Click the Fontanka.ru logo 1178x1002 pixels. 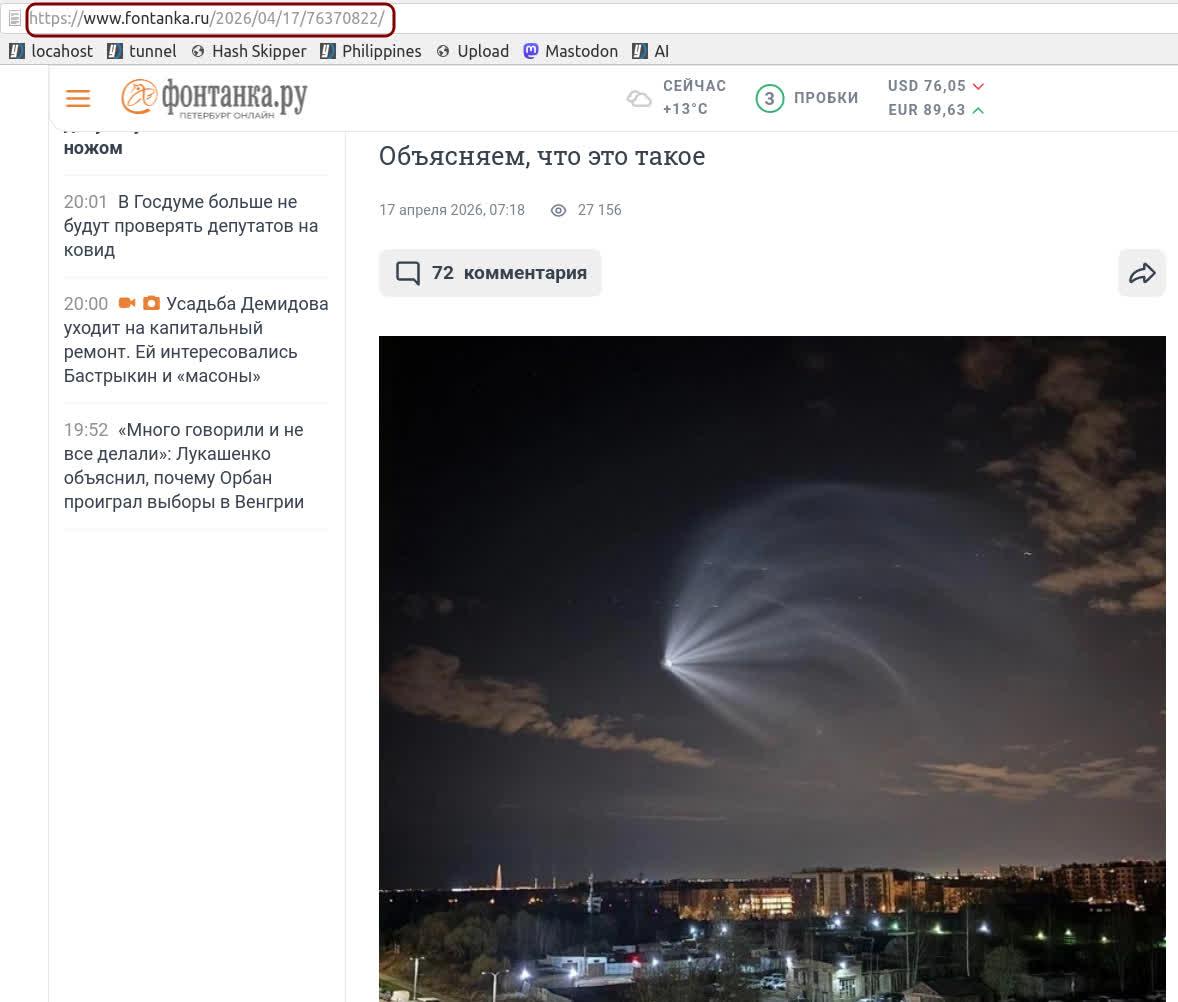214,98
